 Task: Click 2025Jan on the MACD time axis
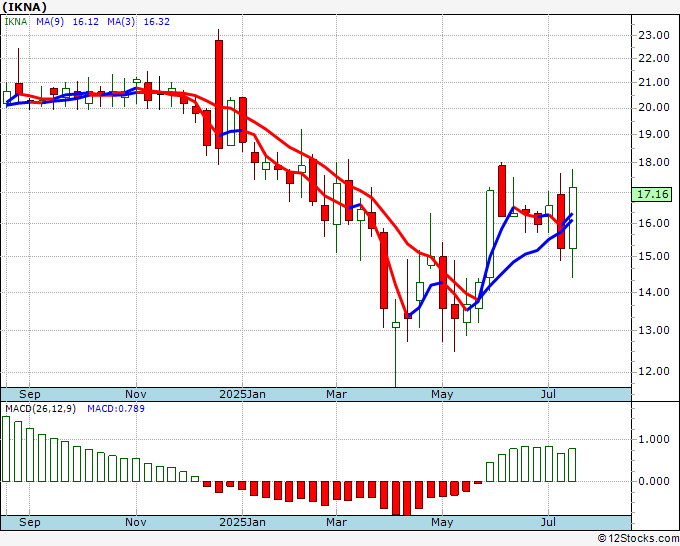click(242, 522)
